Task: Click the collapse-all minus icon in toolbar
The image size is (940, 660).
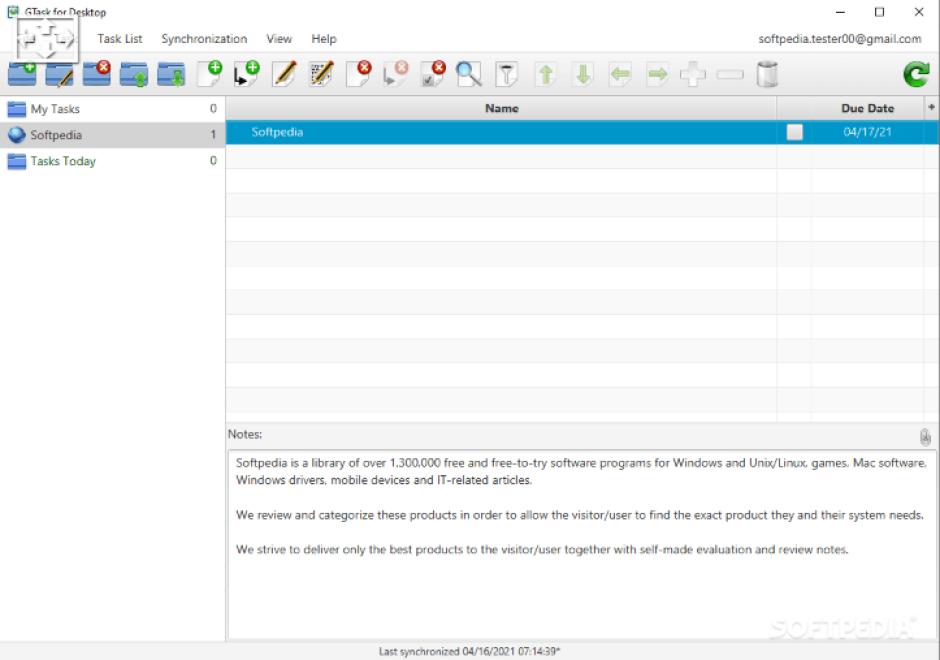Action: pyautogui.click(x=730, y=75)
